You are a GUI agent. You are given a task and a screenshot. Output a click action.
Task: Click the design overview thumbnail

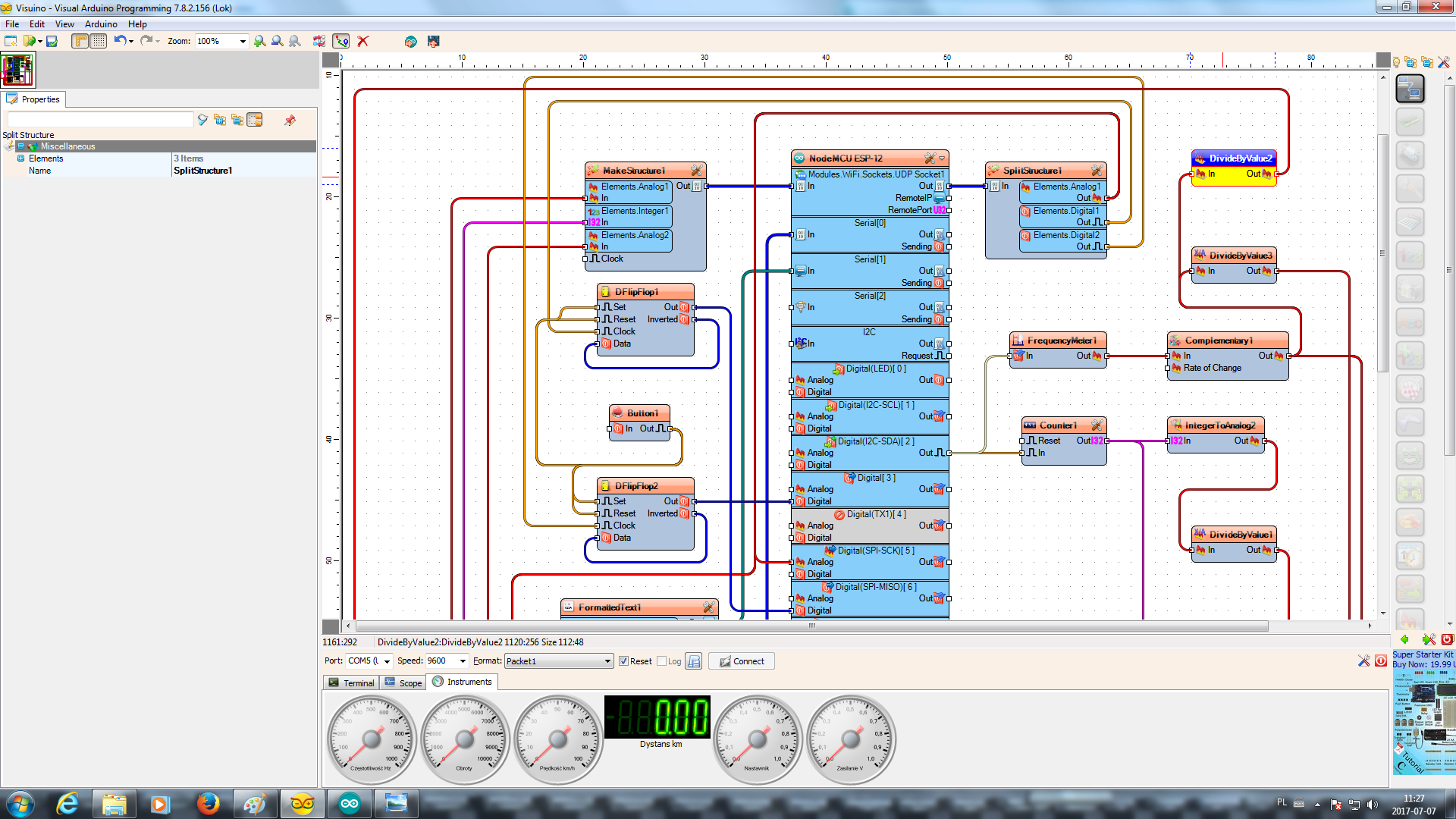pos(17,70)
